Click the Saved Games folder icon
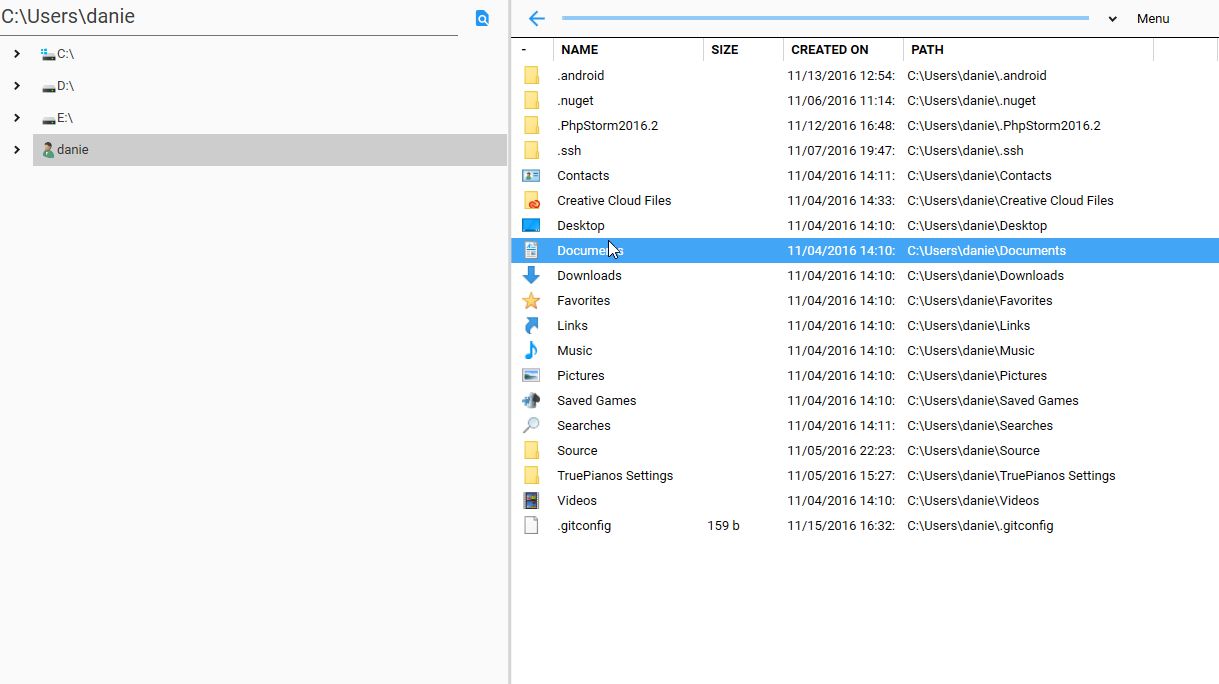 (530, 400)
